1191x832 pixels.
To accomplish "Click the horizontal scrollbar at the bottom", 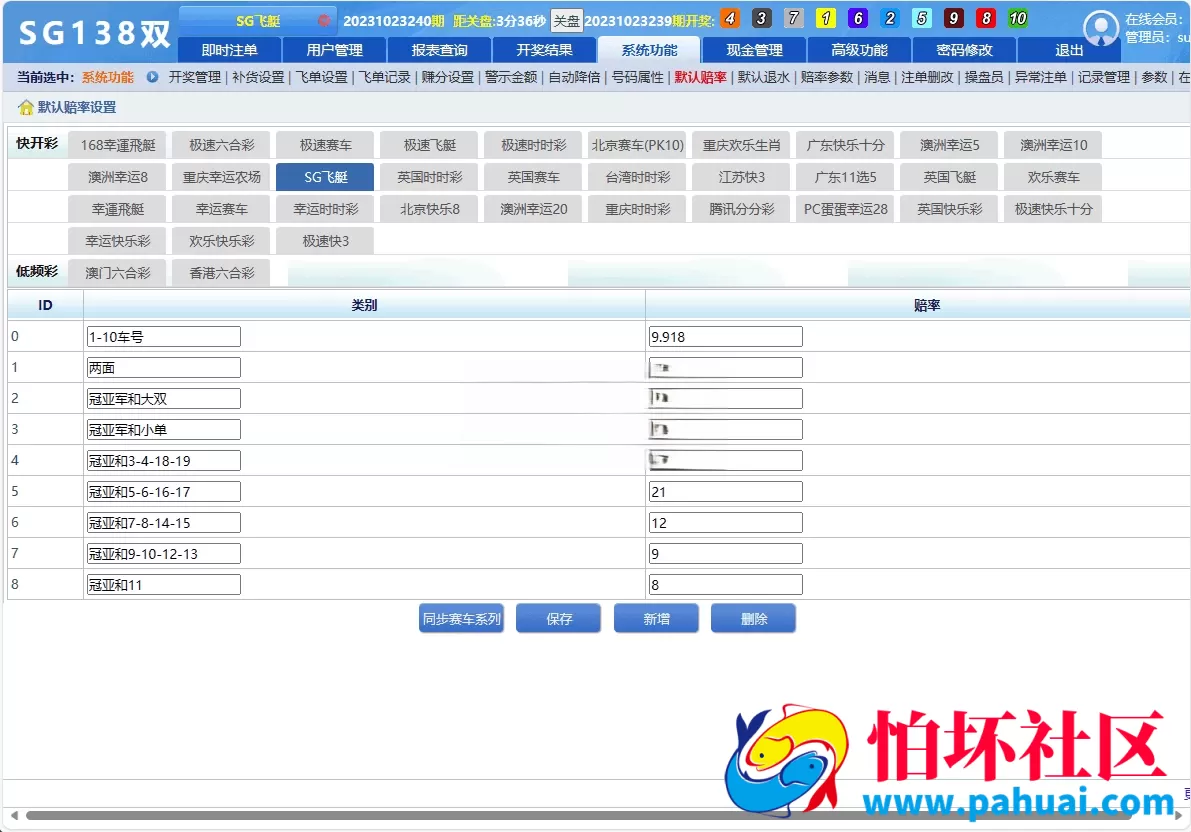I will [x=577, y=815].
